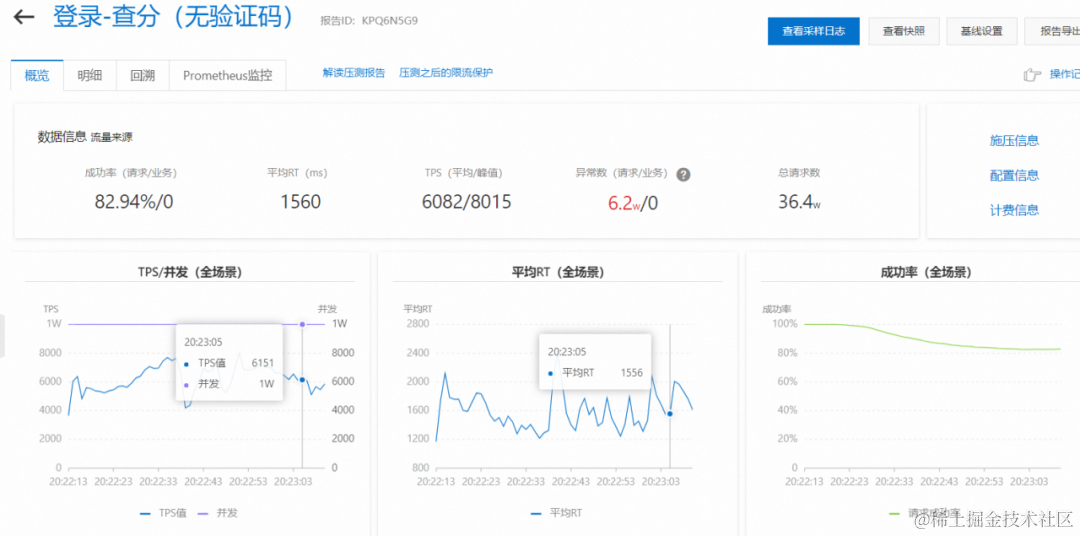Toggle the 平均RT legend series

coord(557,513)
